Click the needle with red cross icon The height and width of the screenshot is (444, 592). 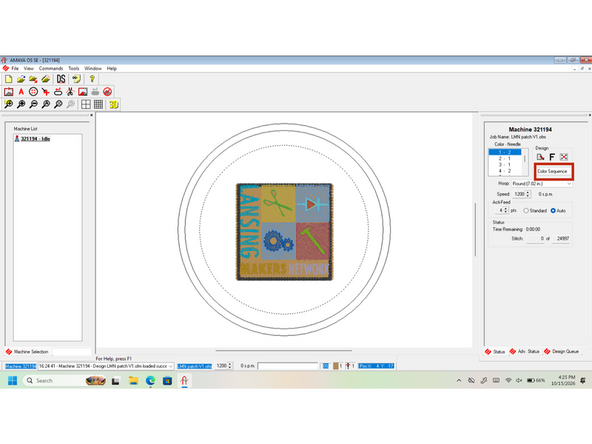pyautogui.click(x=46, y=92)
